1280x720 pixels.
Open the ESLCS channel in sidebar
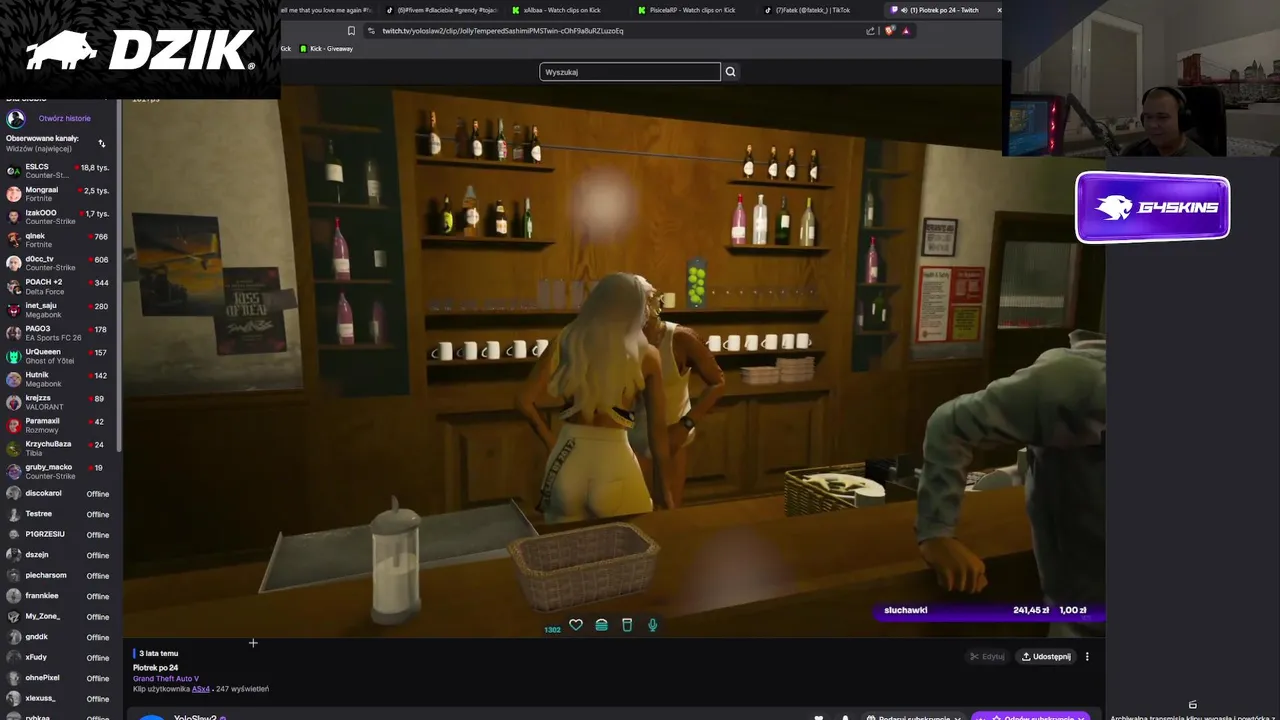60,171
